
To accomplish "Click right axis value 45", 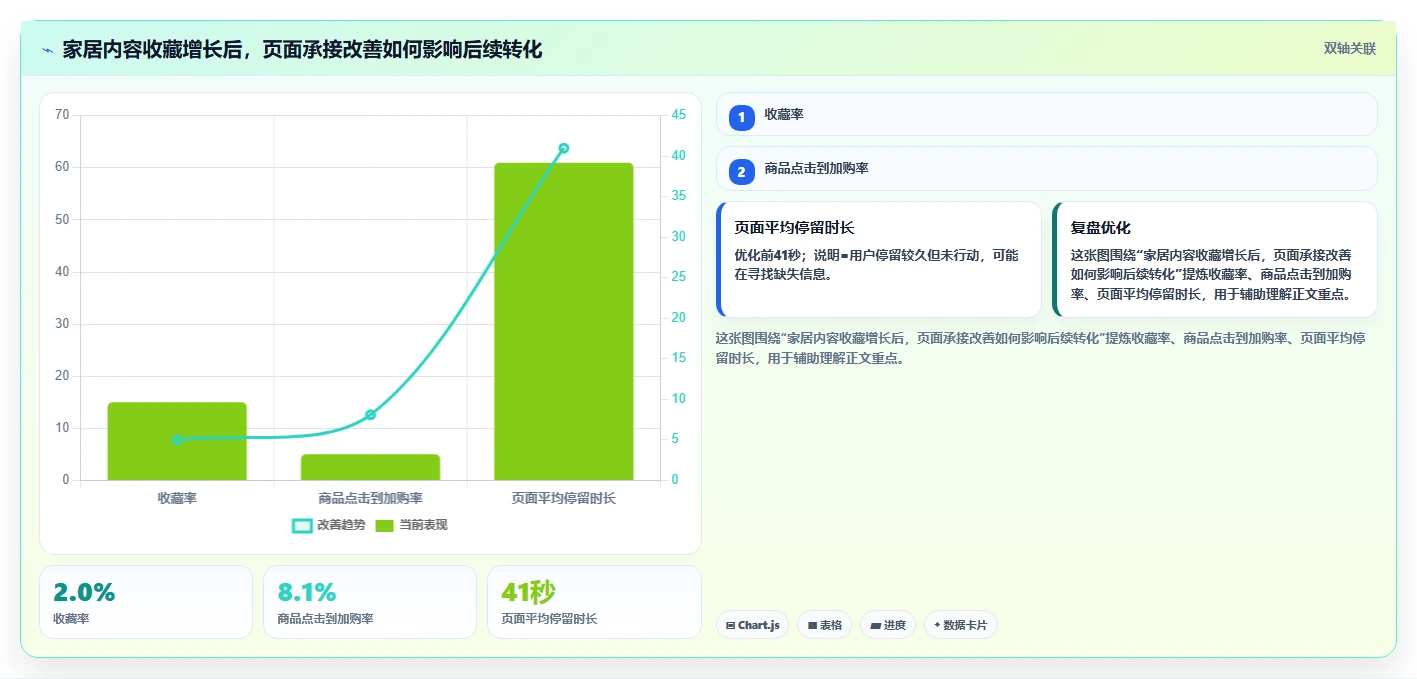I will pos(678,115).
